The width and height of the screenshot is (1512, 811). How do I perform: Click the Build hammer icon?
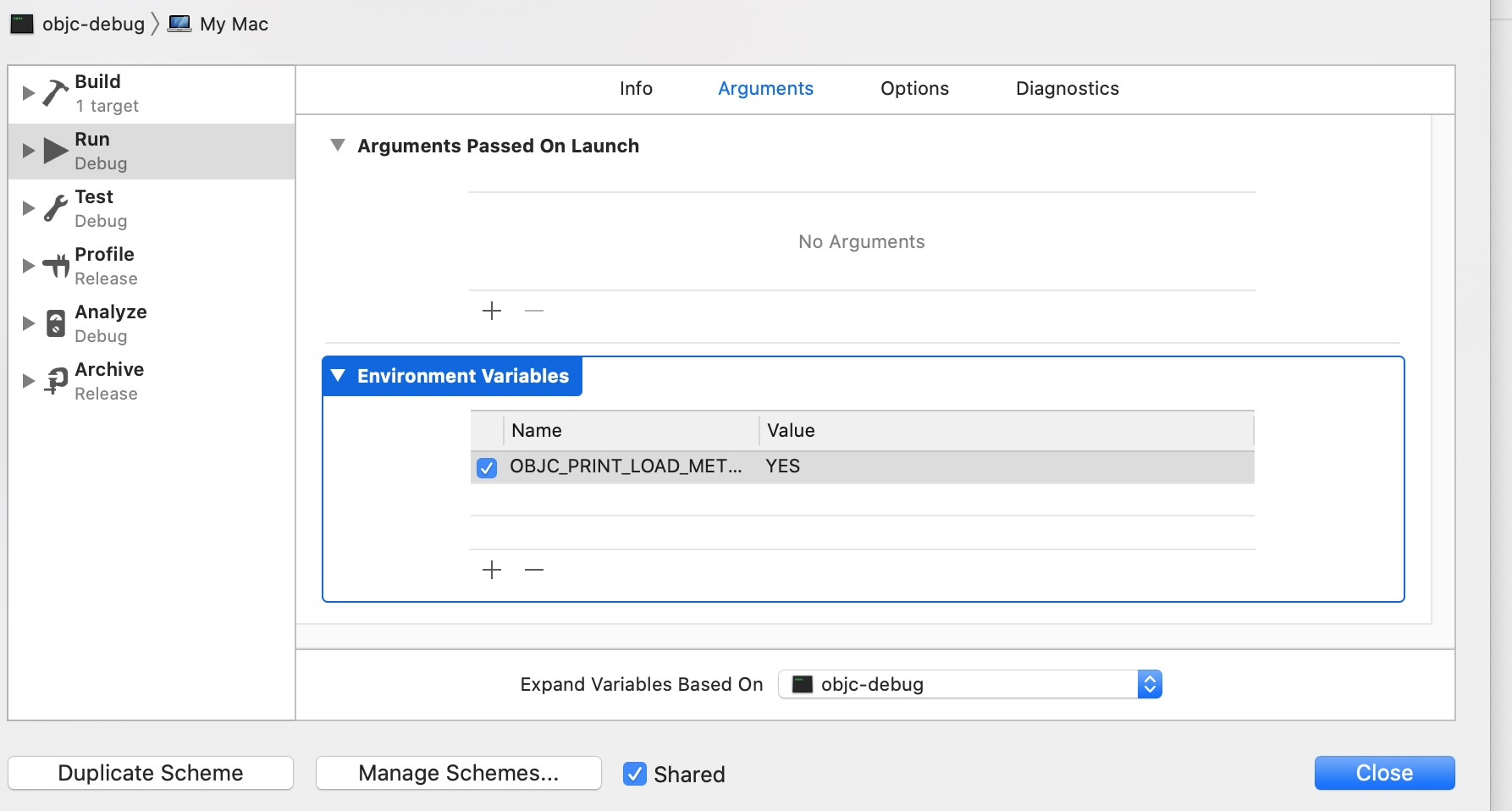point(56,92)
